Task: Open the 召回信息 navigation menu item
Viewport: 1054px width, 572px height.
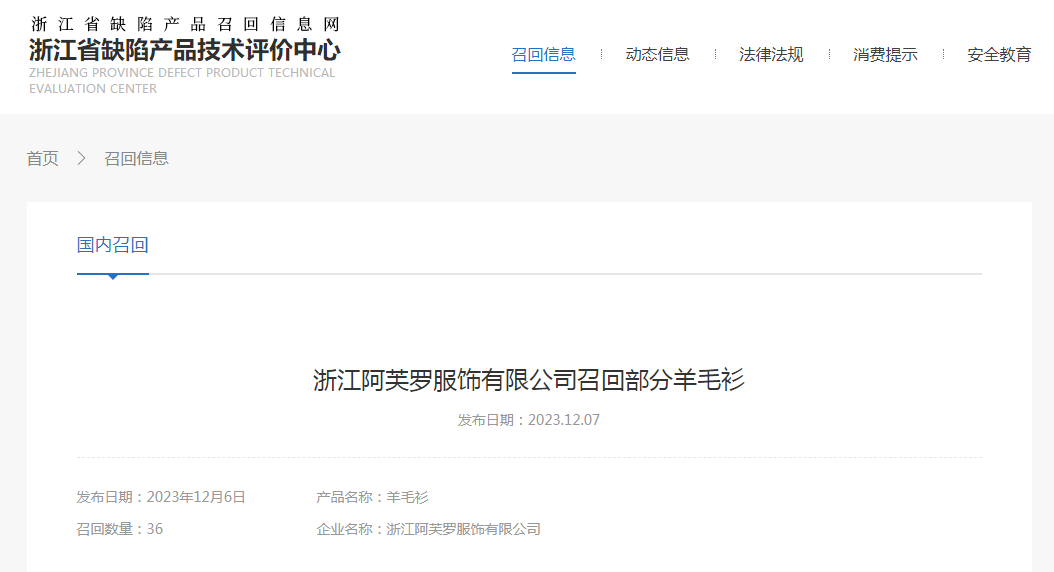Action: pos(543,55)
